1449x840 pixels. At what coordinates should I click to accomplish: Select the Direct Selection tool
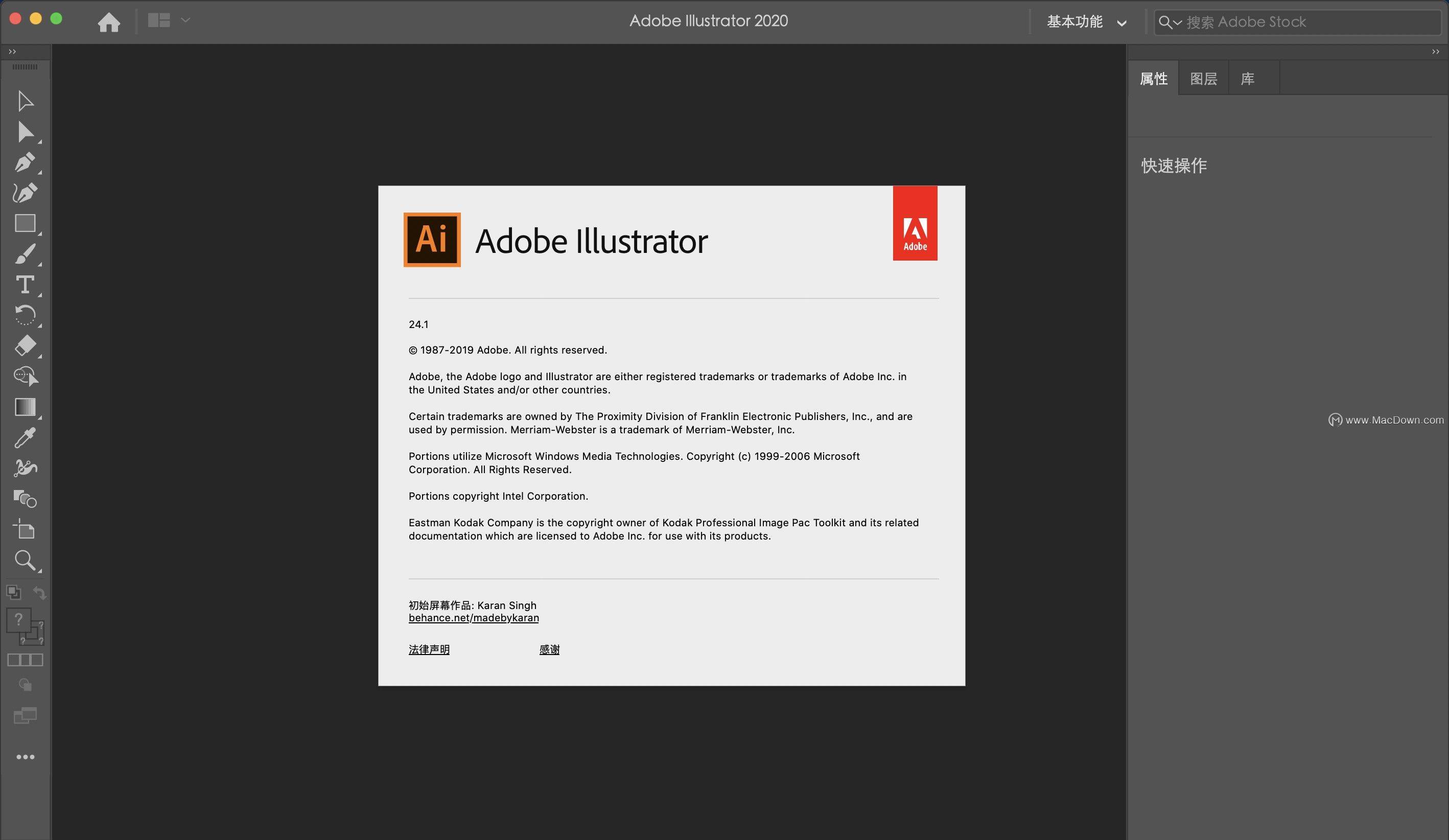point(26,132)
